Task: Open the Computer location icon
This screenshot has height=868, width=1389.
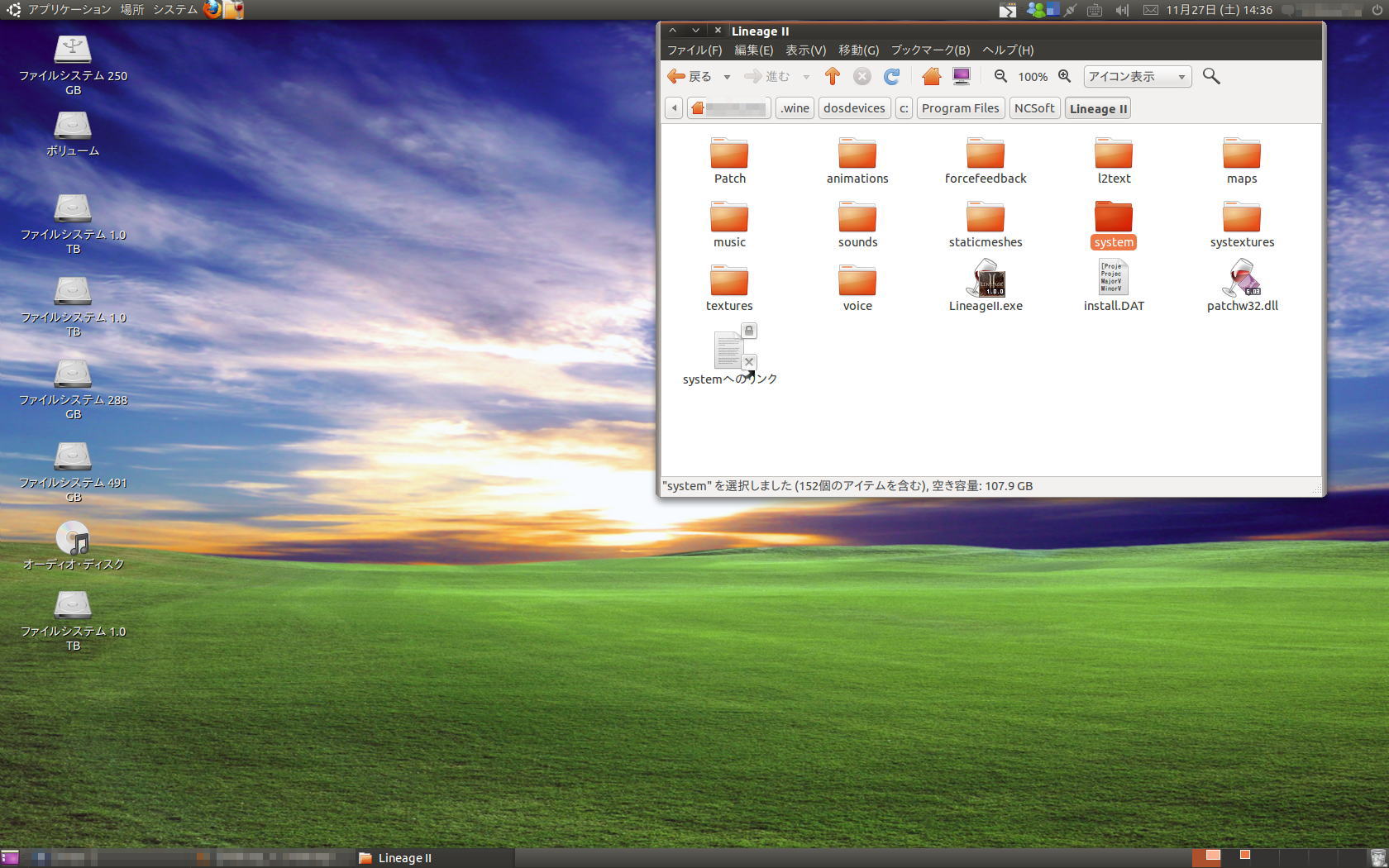Action: tap(961, 76)
